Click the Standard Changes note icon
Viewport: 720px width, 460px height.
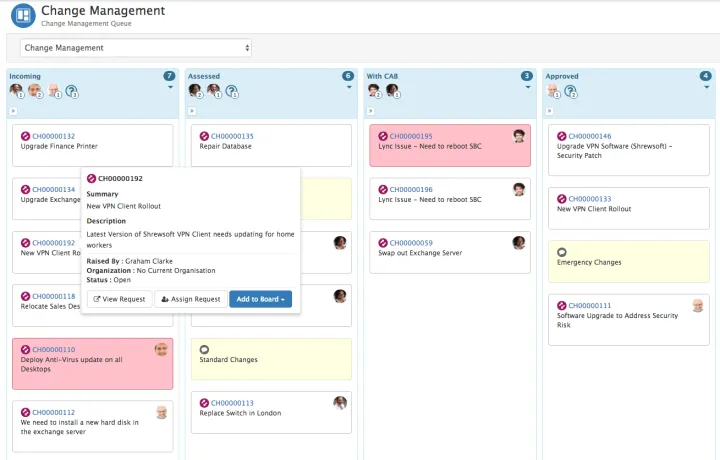(205, 349)
